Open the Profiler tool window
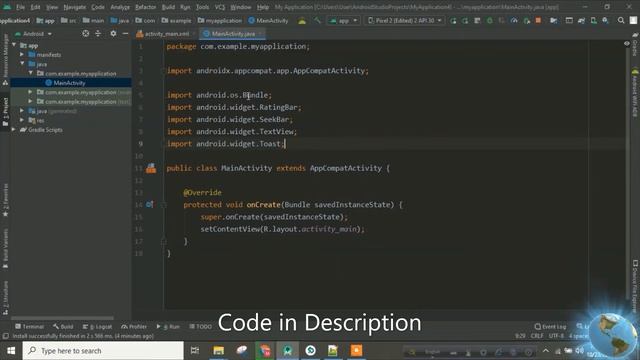 coord(134,327)
